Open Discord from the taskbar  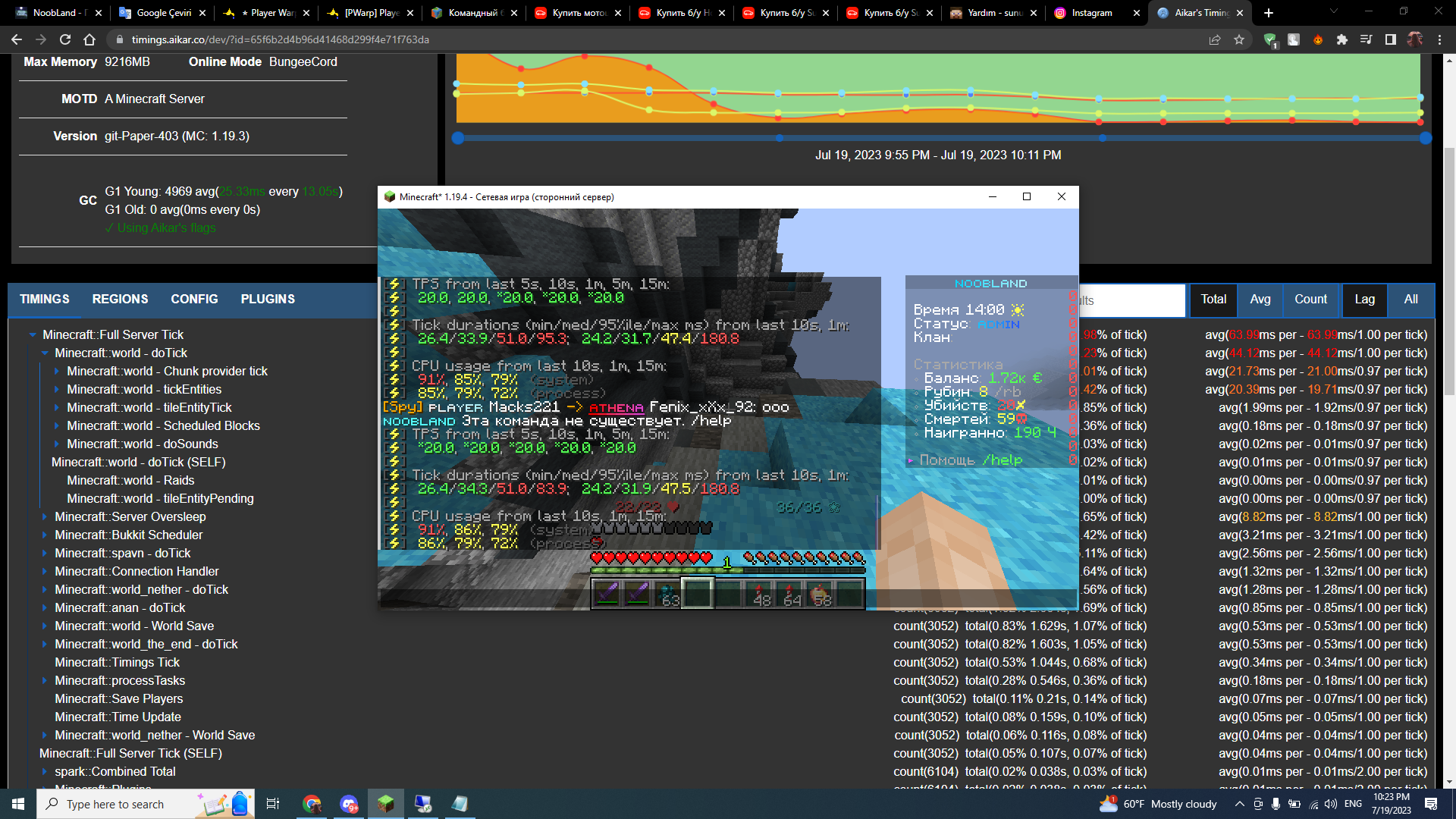349,804
